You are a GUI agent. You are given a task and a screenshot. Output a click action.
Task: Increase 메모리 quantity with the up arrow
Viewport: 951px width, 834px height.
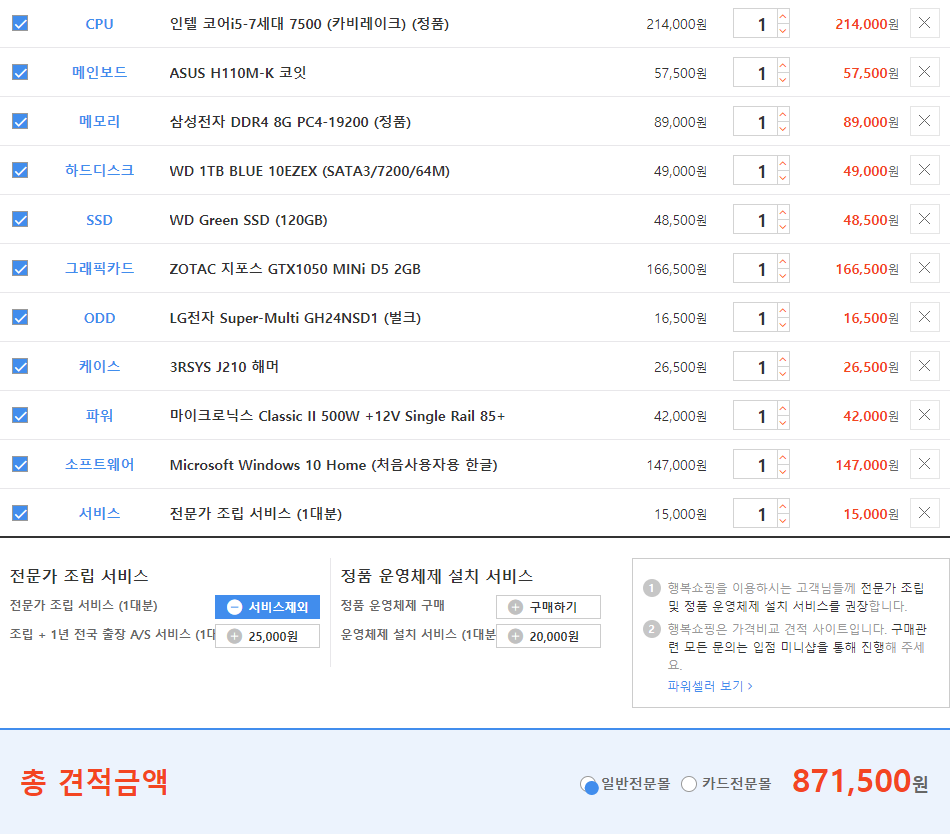point(783,115)
